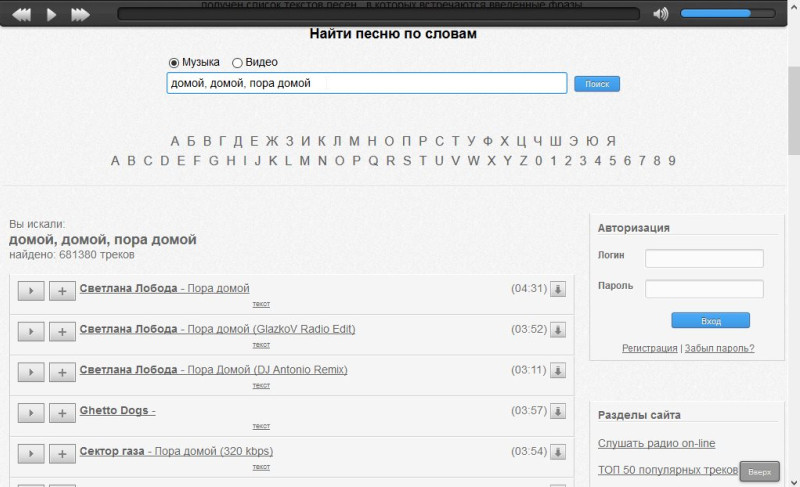Play Светлана Лобода - Пора домой track

[31, 291]
